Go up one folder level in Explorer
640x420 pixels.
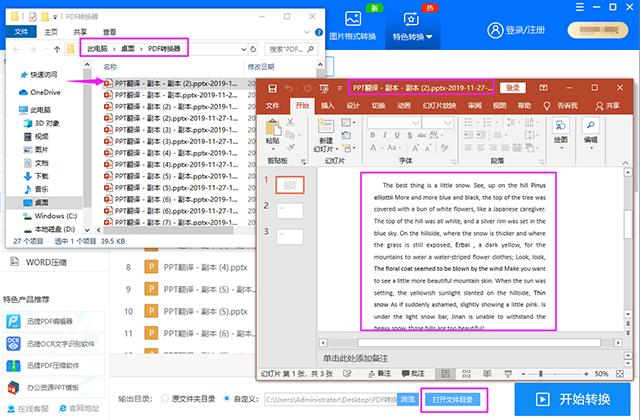pyautogui.click(x=57, y=49)
